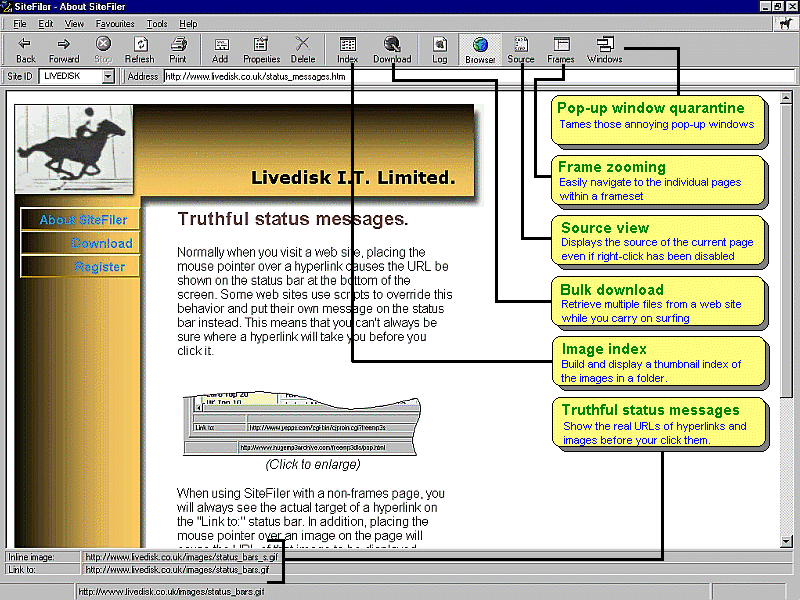The image size is (800, 600).
Task: Open the File menu
Action: coord(19,23)
